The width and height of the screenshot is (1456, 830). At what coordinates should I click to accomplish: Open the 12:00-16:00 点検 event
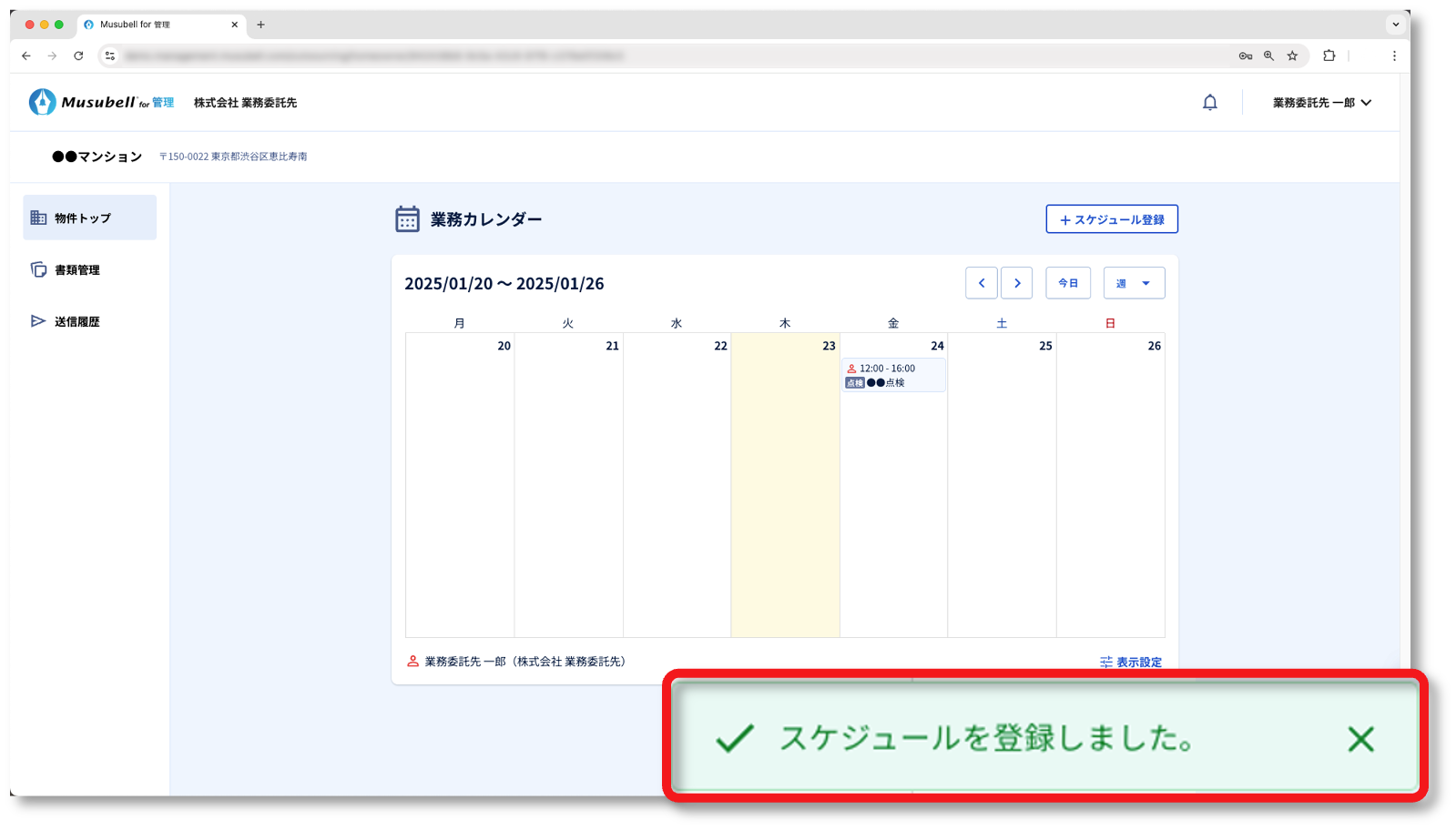(x=892, y=375)
